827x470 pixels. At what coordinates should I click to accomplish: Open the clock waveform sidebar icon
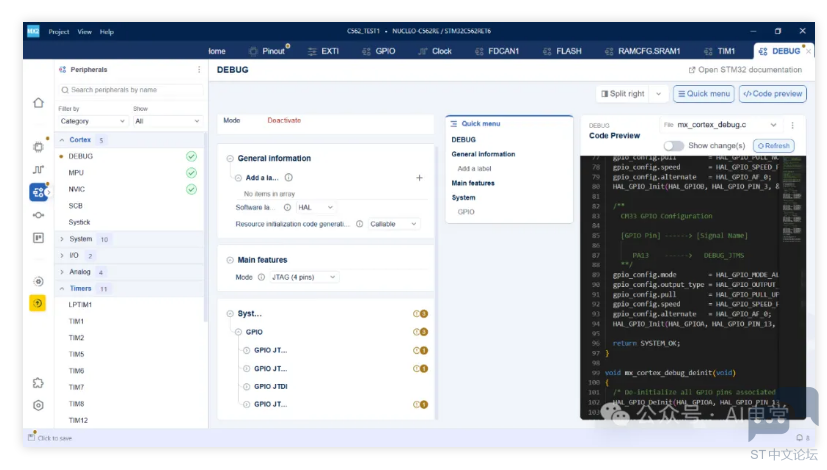pyautogui.click(x=38, y=170)
